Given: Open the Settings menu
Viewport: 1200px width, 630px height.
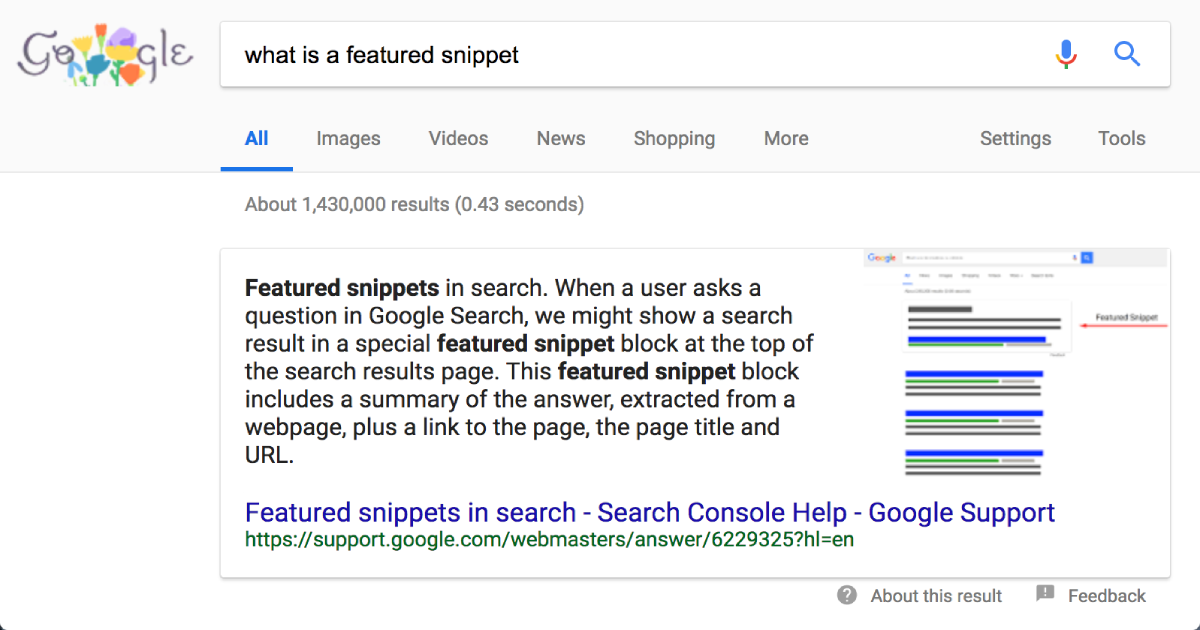Looking at the screenshot, I should [x=1015, y=139].
